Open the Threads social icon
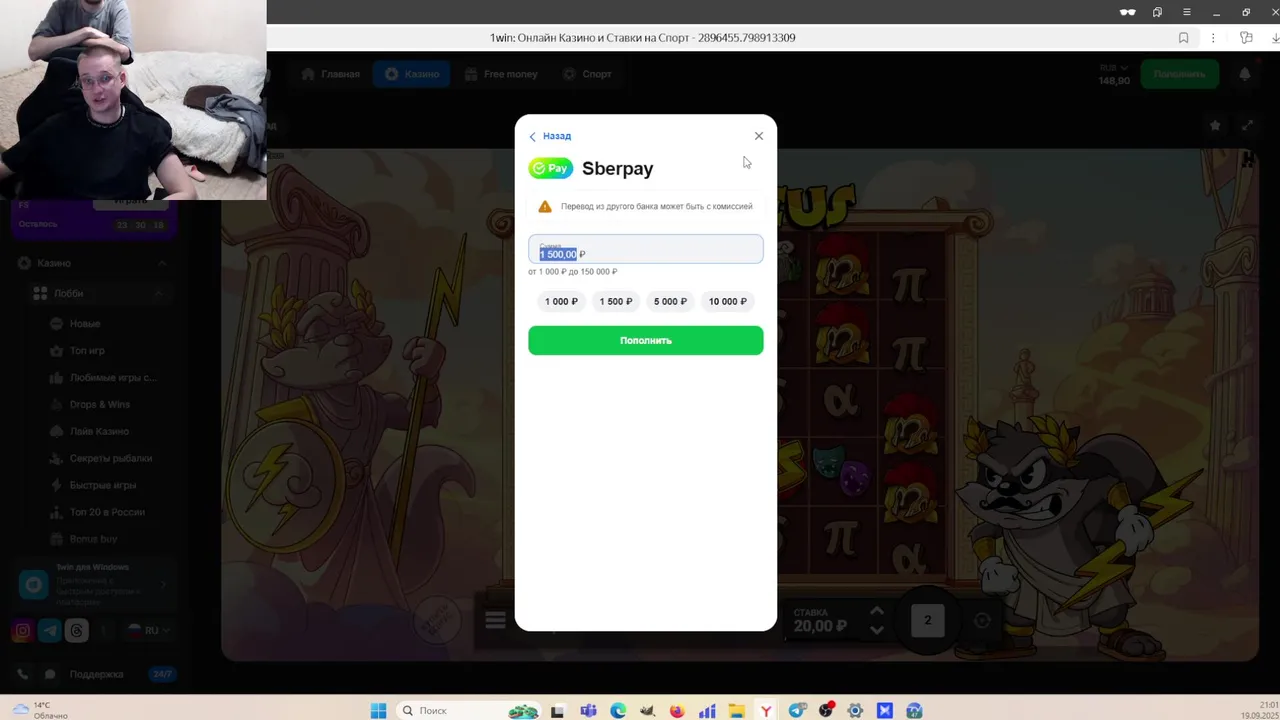This screenshot has height=720, width=1280. click(x=77, y=631)
